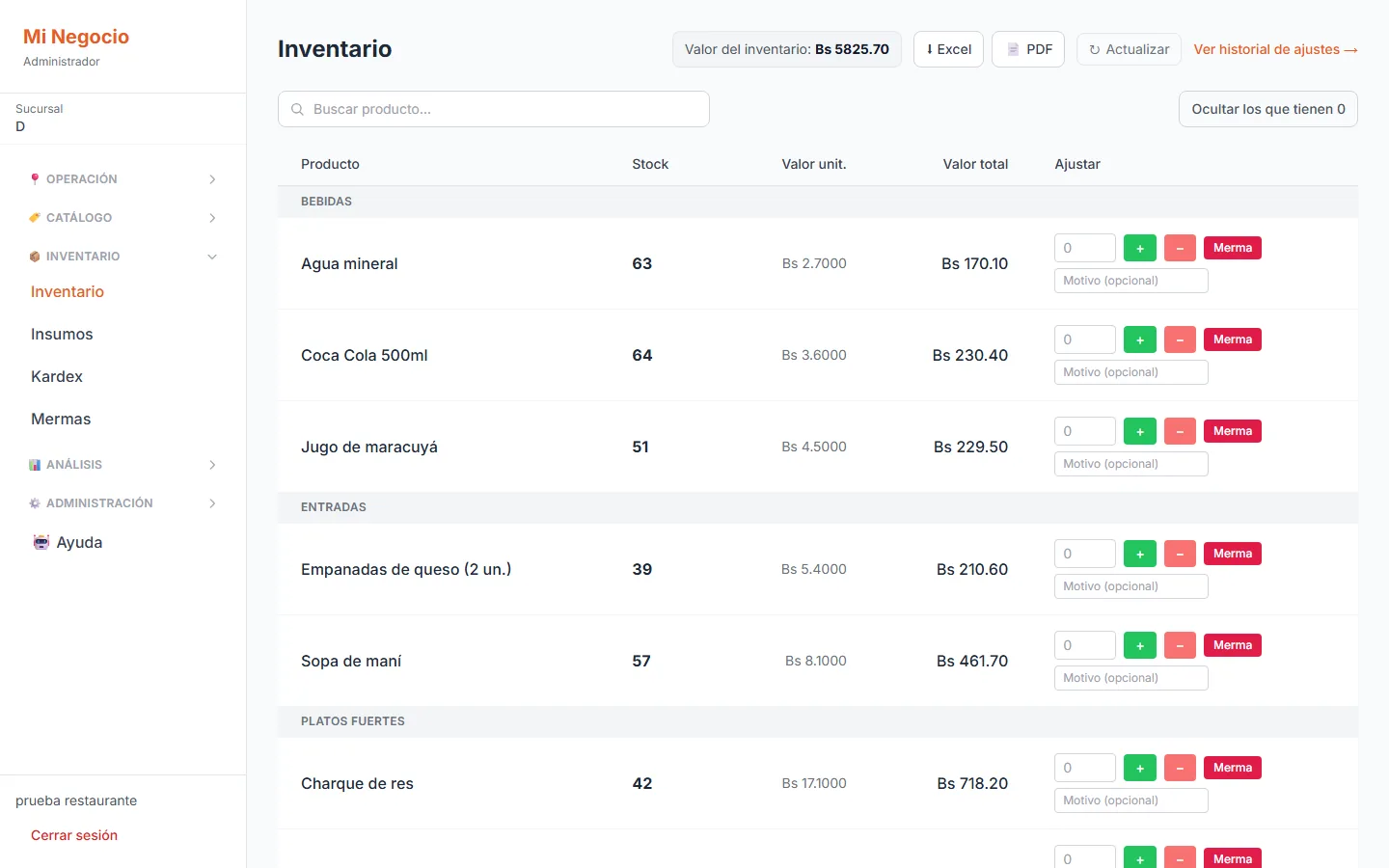Open Mermas page in sidebar

click(61, 419)
